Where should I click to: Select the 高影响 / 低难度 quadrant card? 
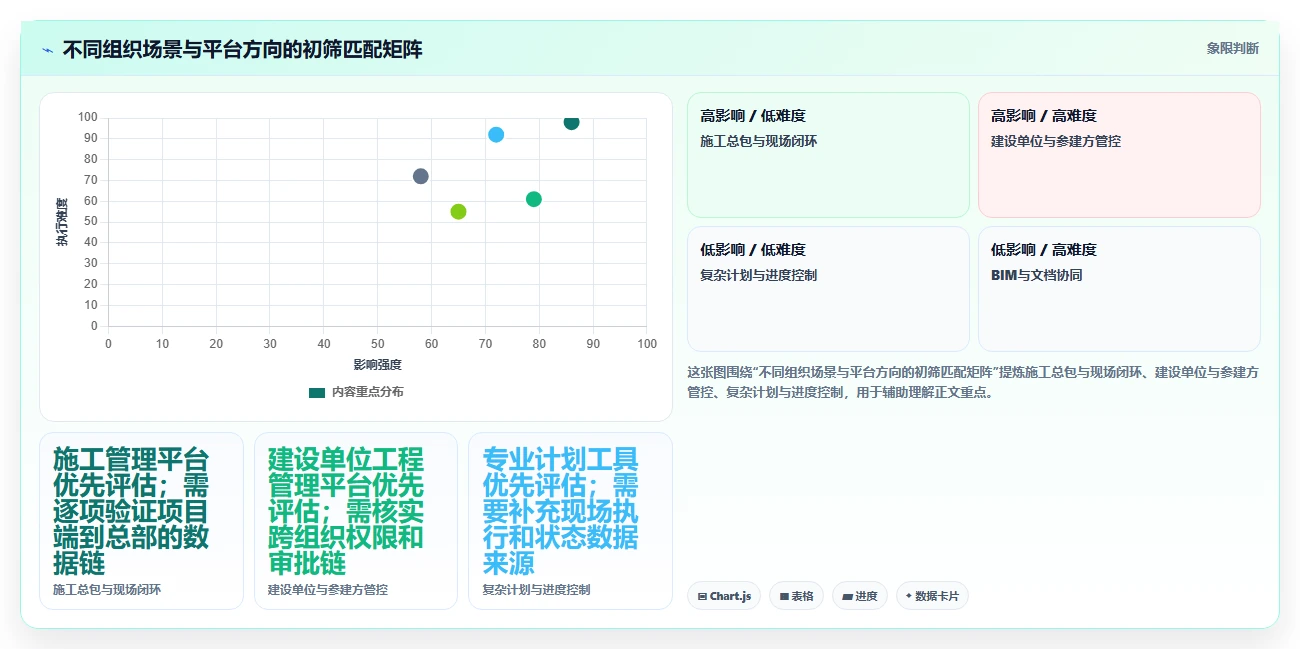point(828,155)
